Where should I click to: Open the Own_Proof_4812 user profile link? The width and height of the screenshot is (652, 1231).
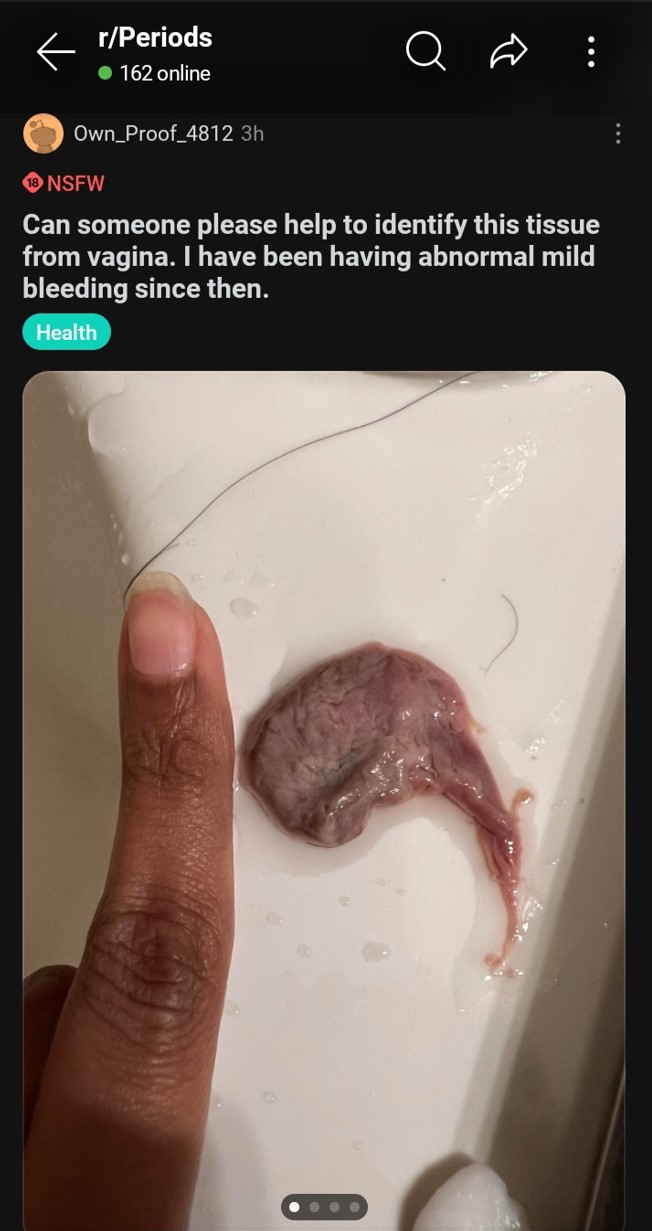coord(153,133)
